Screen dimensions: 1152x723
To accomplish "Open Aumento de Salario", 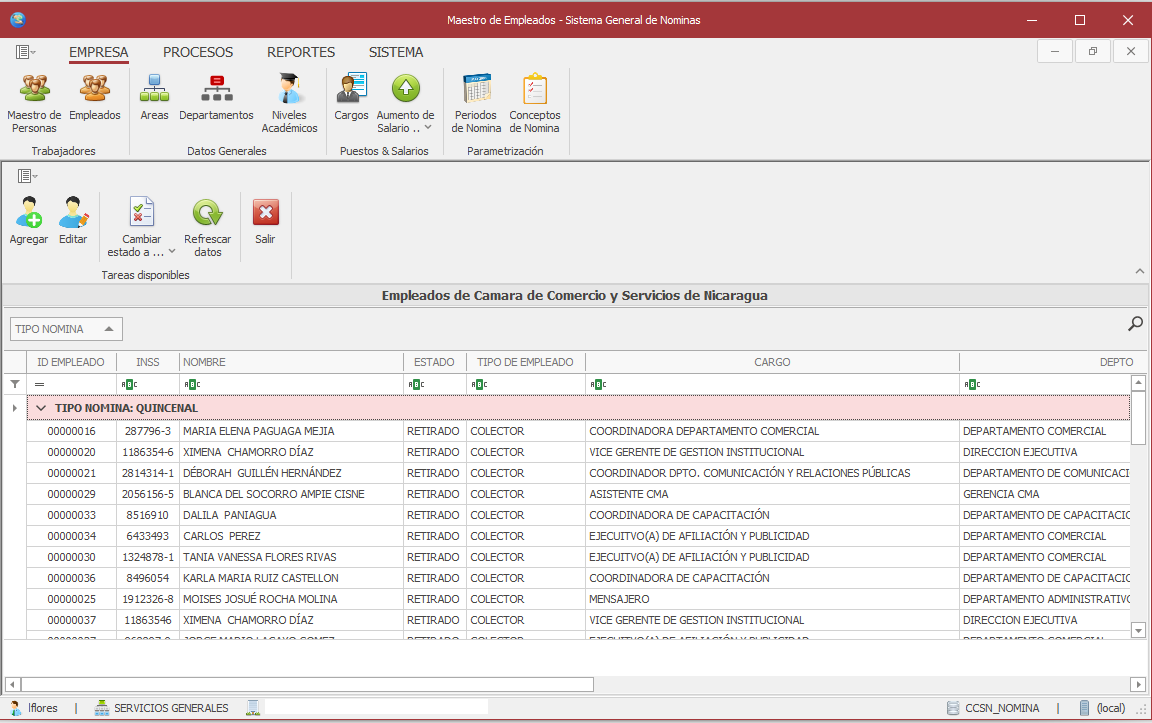I will point(406,103).
